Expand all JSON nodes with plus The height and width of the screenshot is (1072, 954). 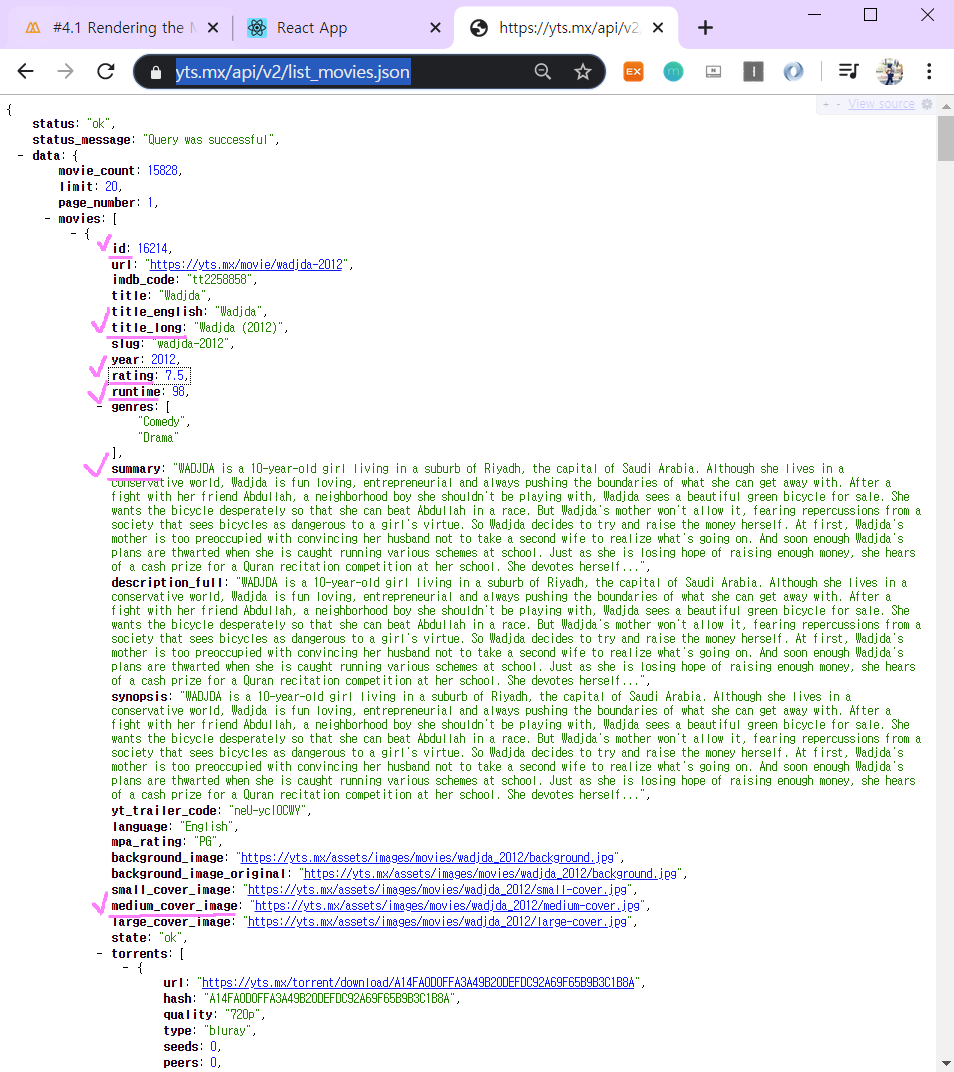[826, 105]
